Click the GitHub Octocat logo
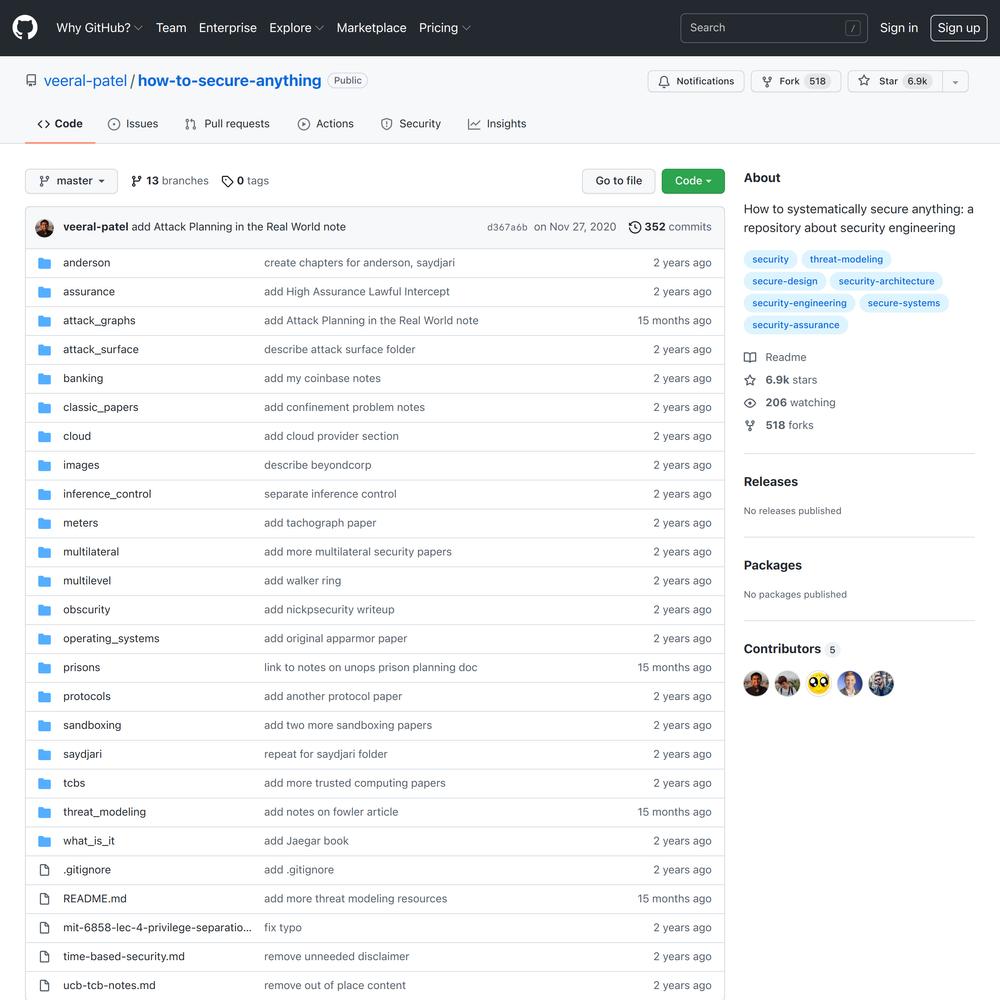The height and width of the screenshot is (1000, 1000). click(25, 27)
